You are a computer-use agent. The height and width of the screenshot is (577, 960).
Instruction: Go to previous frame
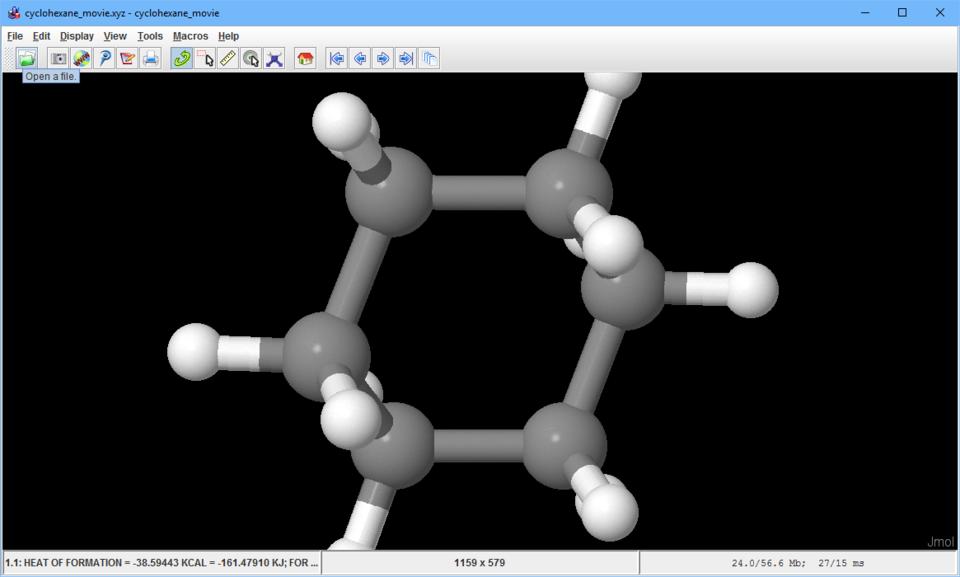click(x=360, y=59)
